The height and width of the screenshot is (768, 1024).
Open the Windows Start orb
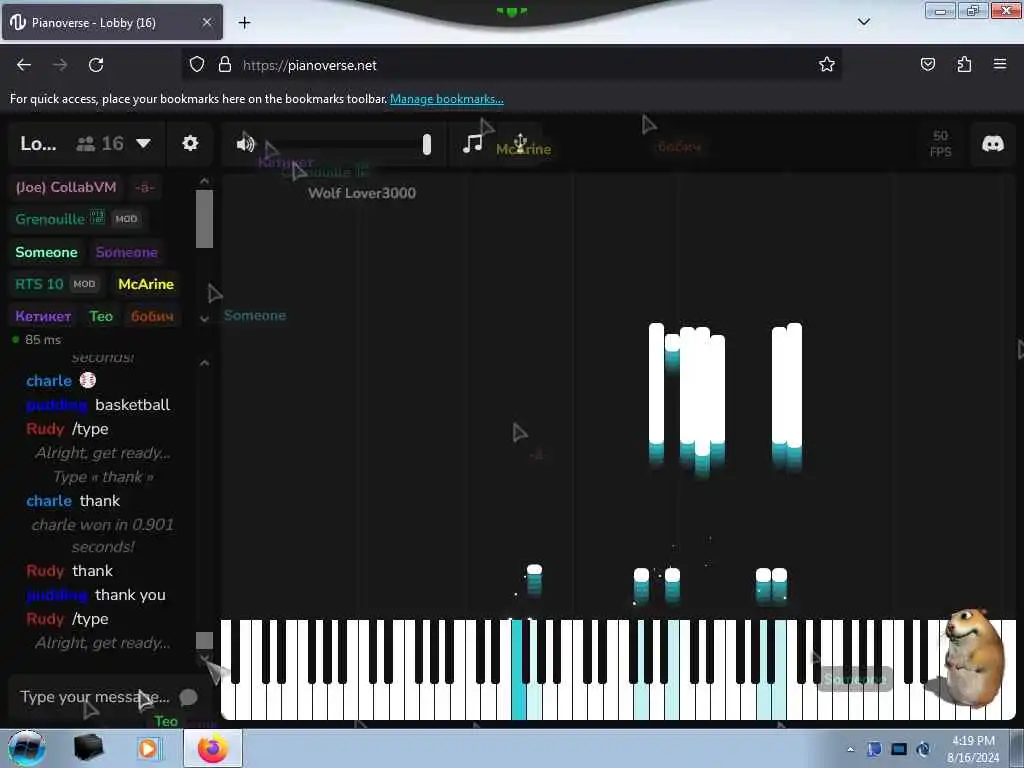[x=26, y=748]
